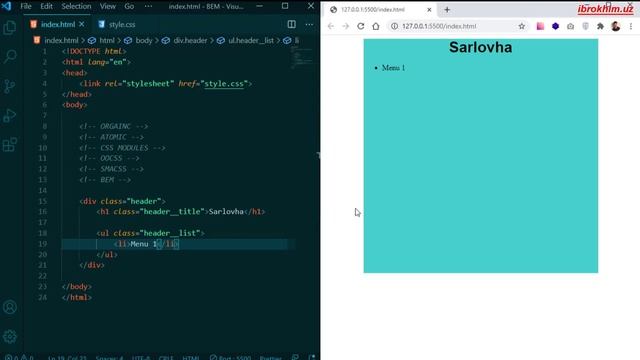The height and width of the screenshot is (360, 640).
Task: Go forward in the browser
Action: pyautogui.click(x=345, y=26)
